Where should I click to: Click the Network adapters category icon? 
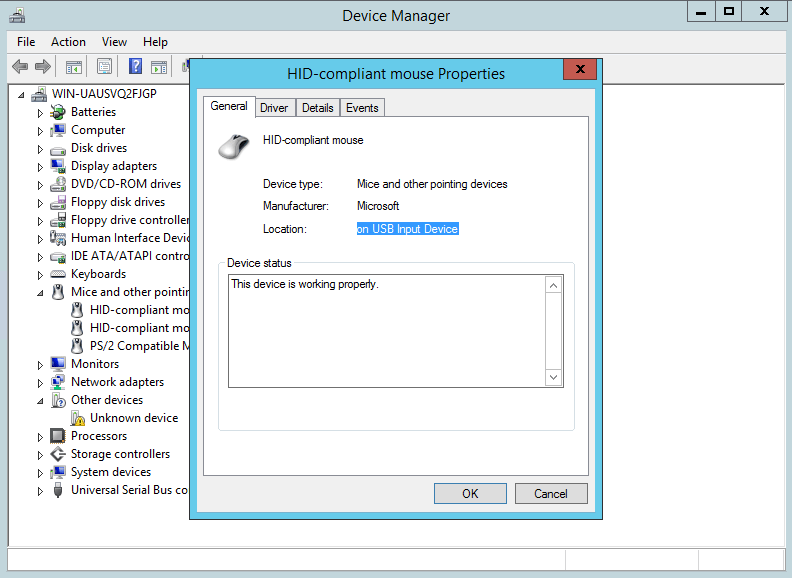(x=59, y=382)
